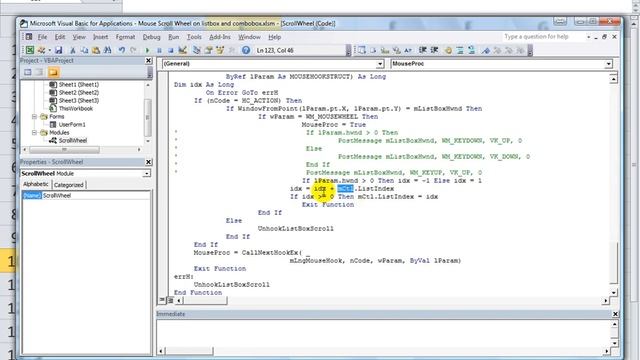Click the List Constants icon
Screen dimensions: 640x360
point(373,50)
